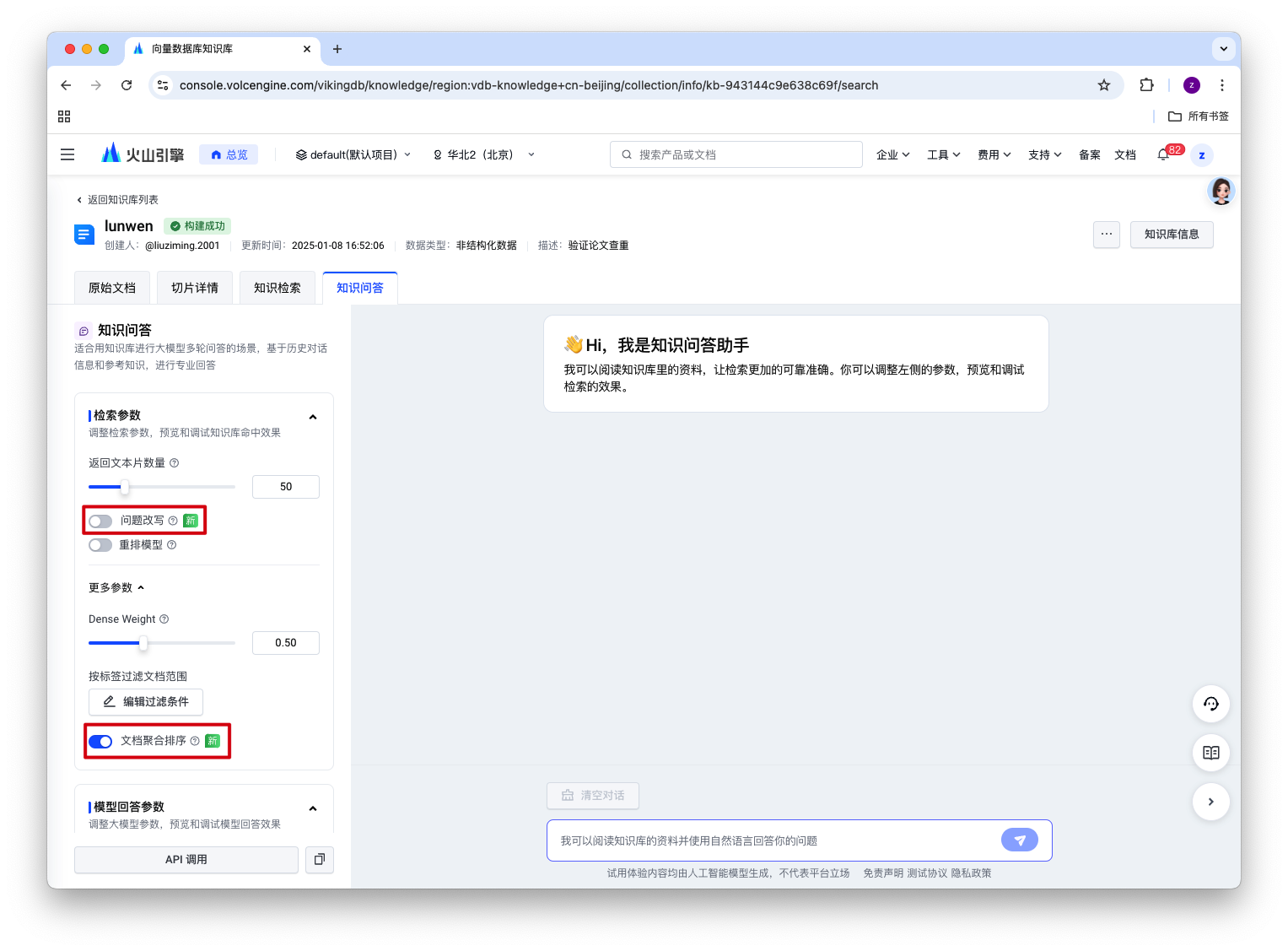1288x951 pixels.
Task: Click help icon beside Dense Weight
Action: click(164, 619)
